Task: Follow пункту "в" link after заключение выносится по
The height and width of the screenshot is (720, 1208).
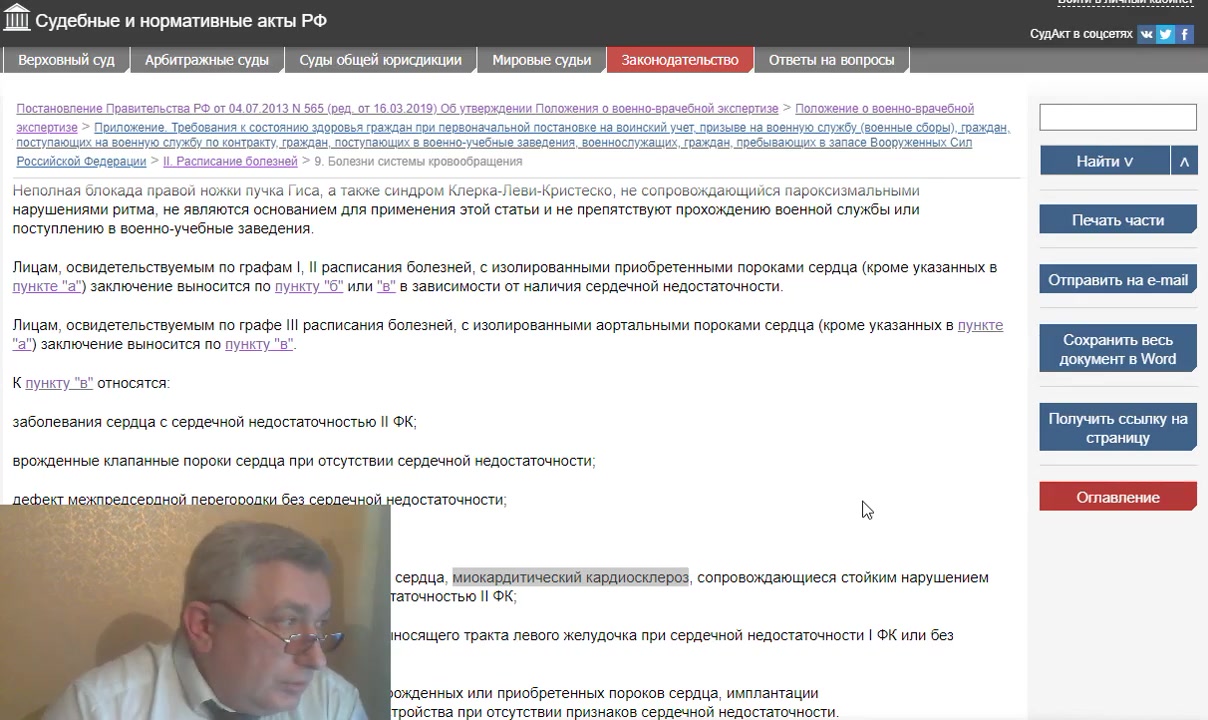Action: click(x=259, y=344)
